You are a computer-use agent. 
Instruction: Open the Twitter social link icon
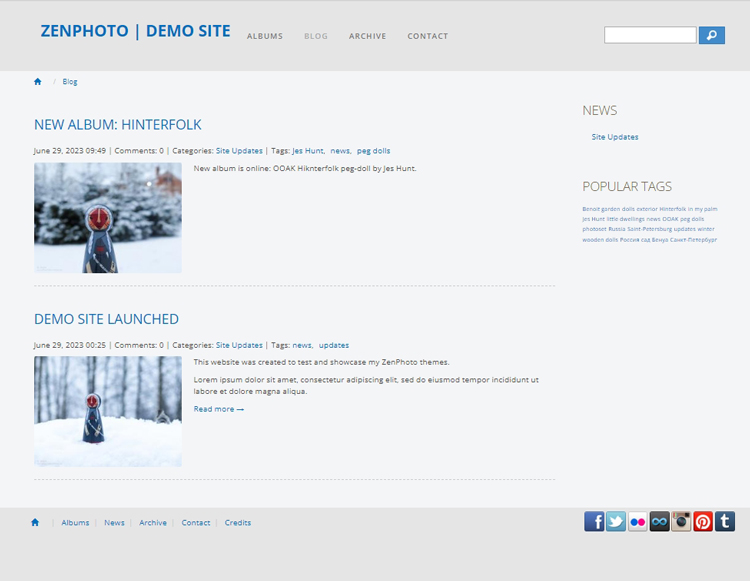616,521
